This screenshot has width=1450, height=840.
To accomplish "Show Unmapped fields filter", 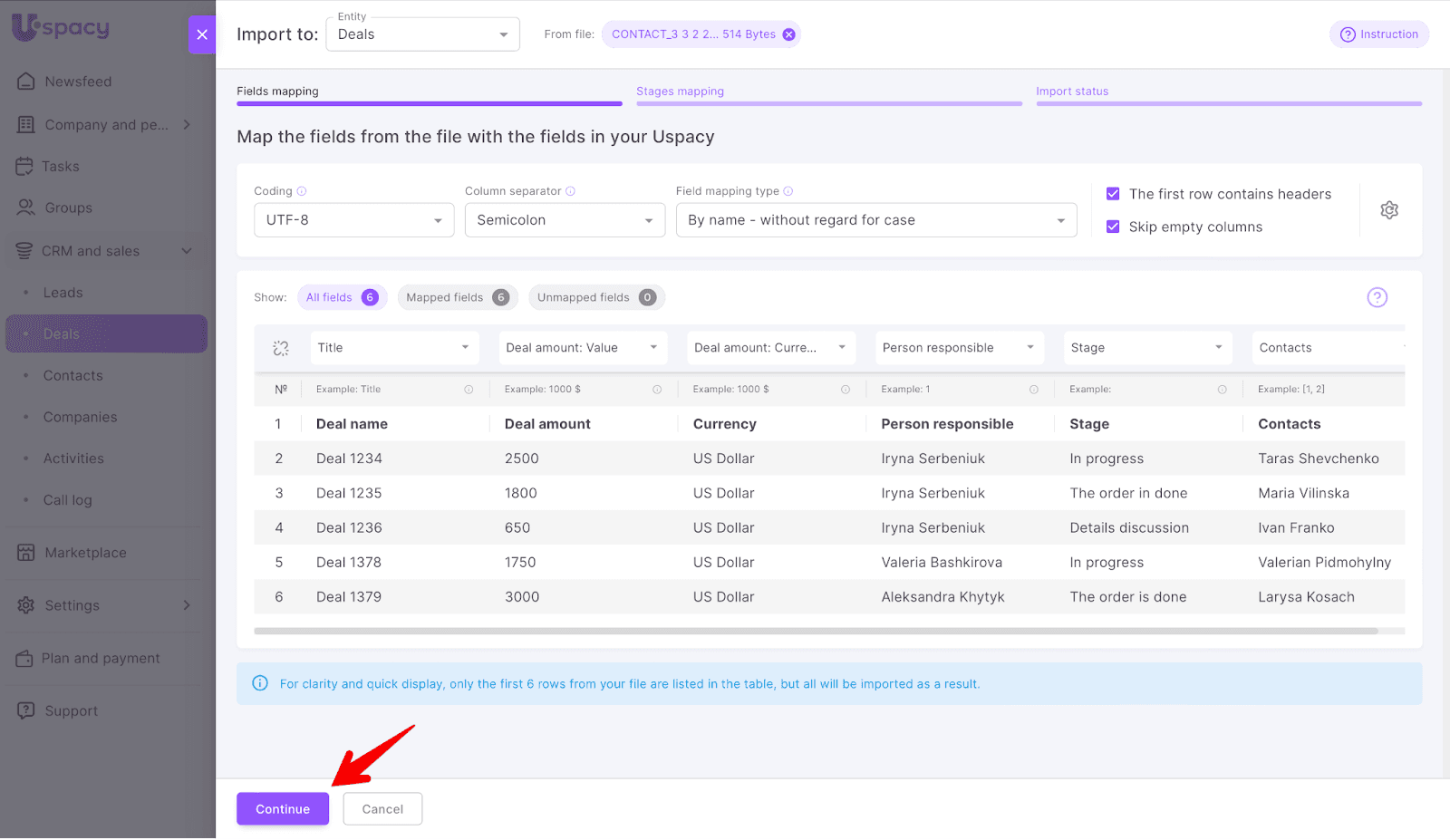I will pyautogui.click(x=595, y=297).
